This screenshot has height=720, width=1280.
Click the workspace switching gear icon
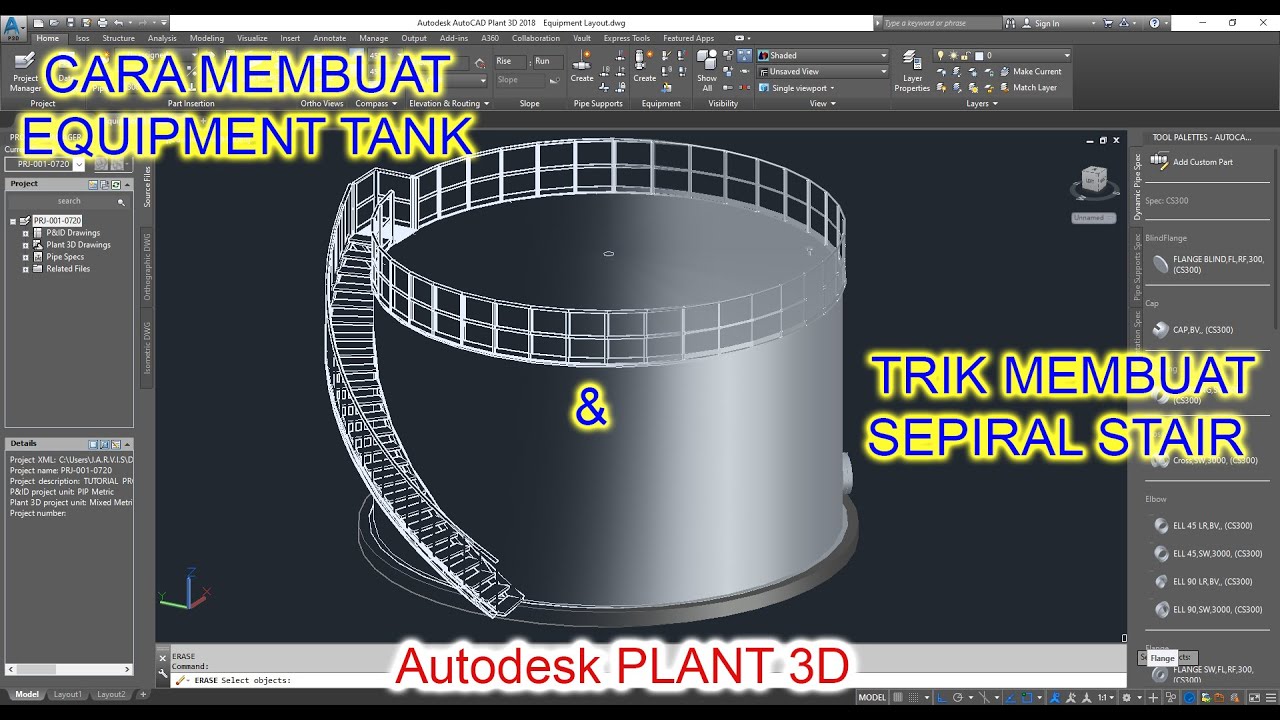click(x=1127, y=697)
